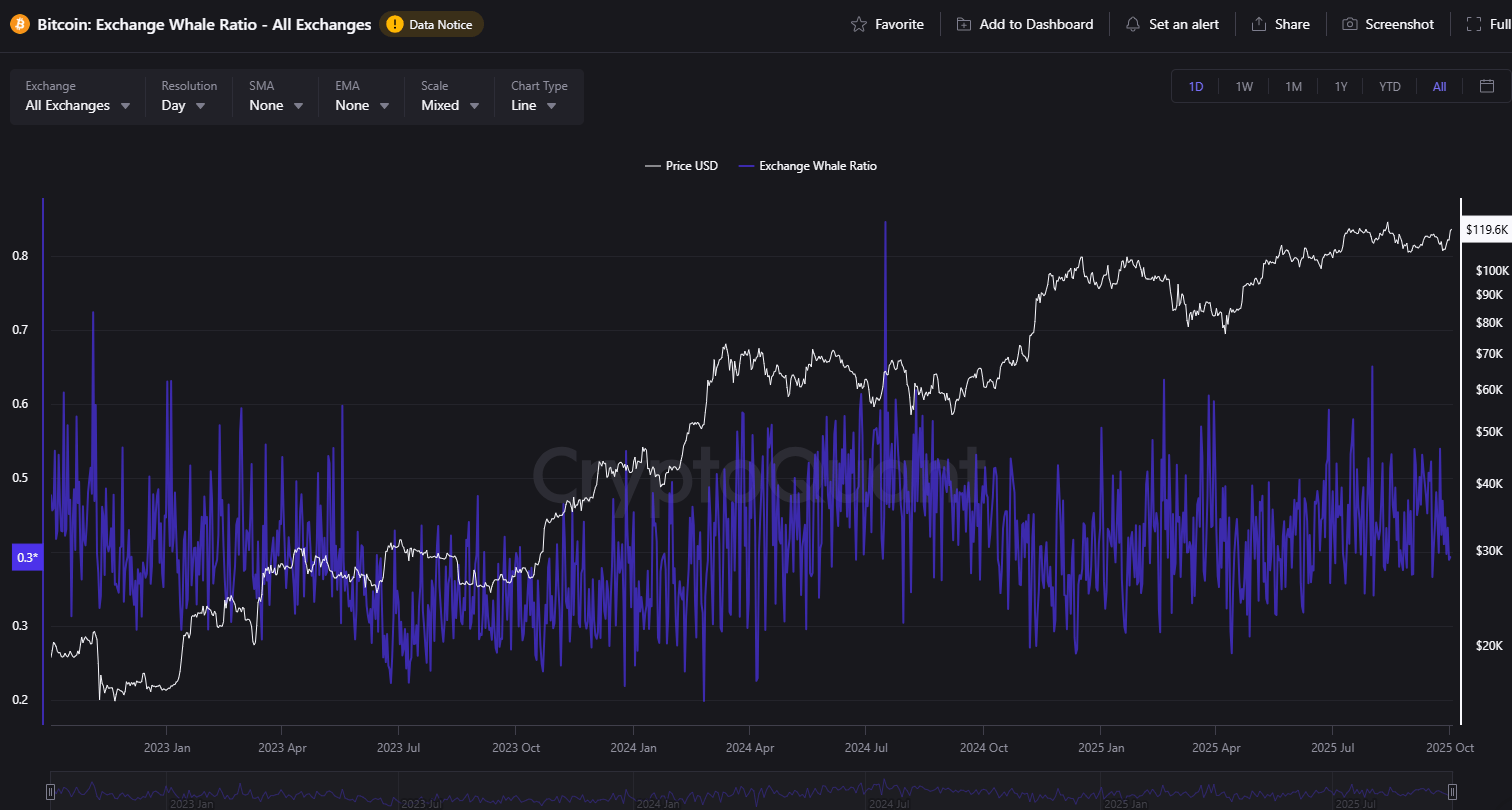Image resolution: width=1512 pixels, height=810 pixels.
Task: Click the Add to Dashboard icon
Action: pyautogui.click(x=963, y=23)
